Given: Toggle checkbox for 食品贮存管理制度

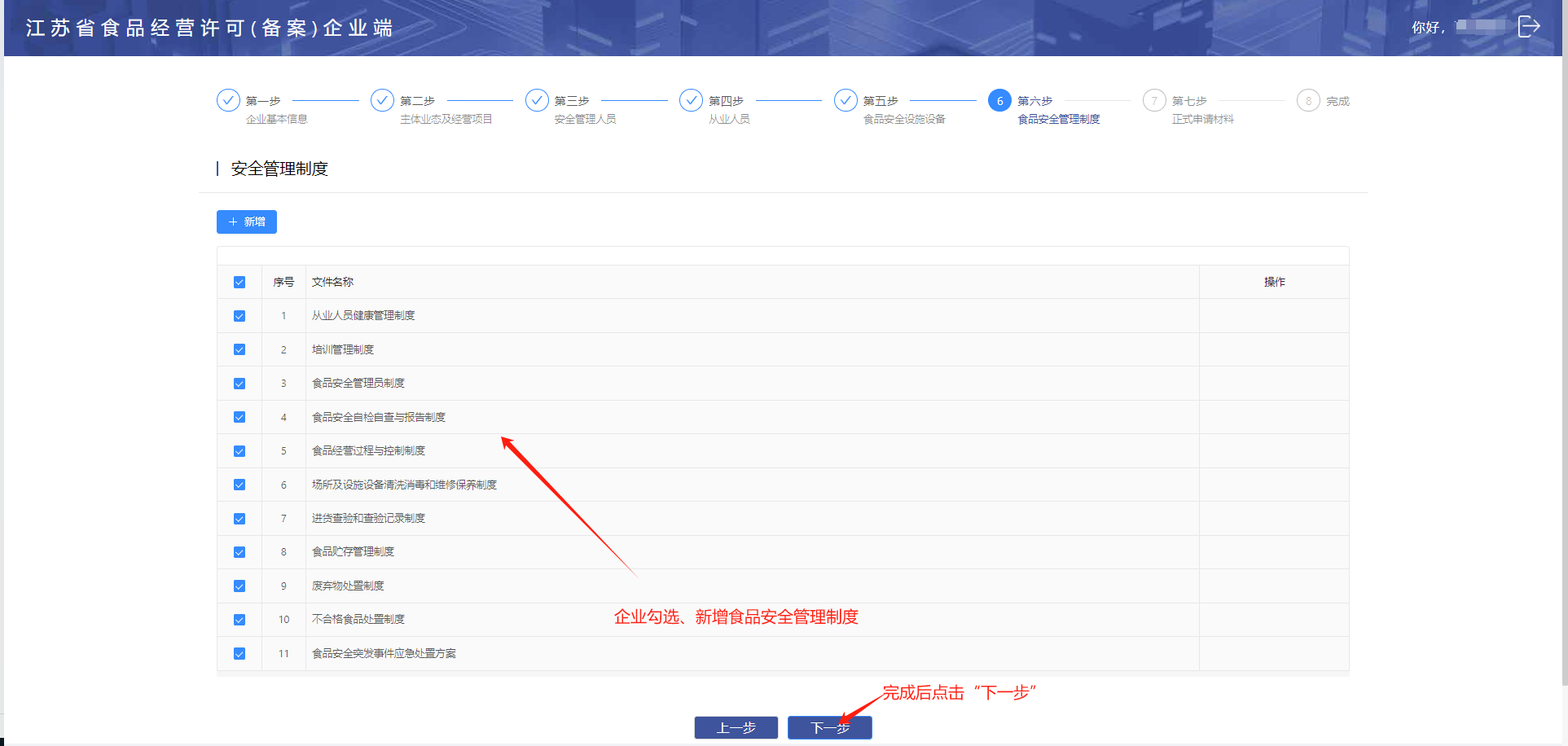Looking at the screenshot, I should point(239,552).
